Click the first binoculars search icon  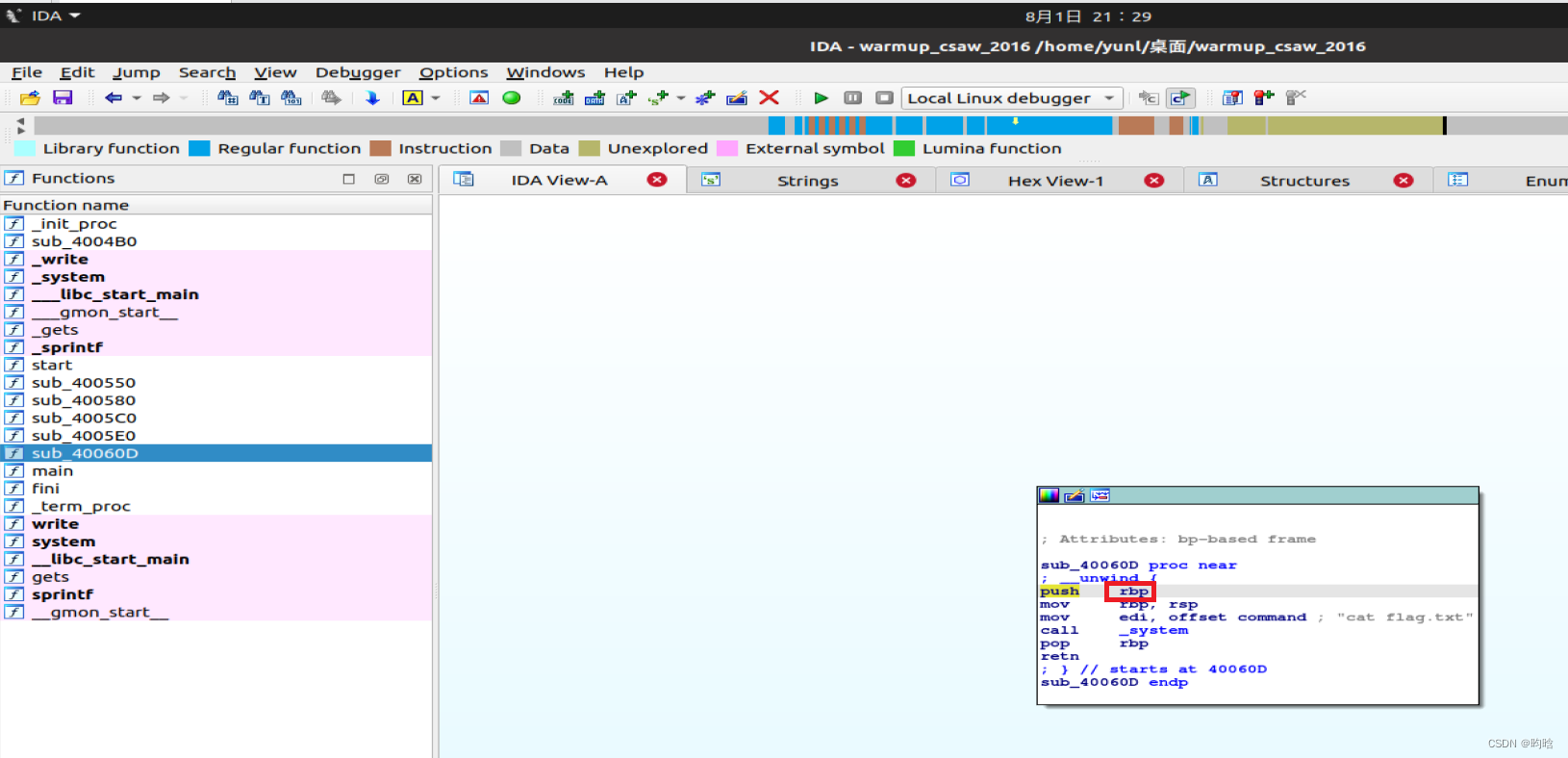tap(228, 98)
